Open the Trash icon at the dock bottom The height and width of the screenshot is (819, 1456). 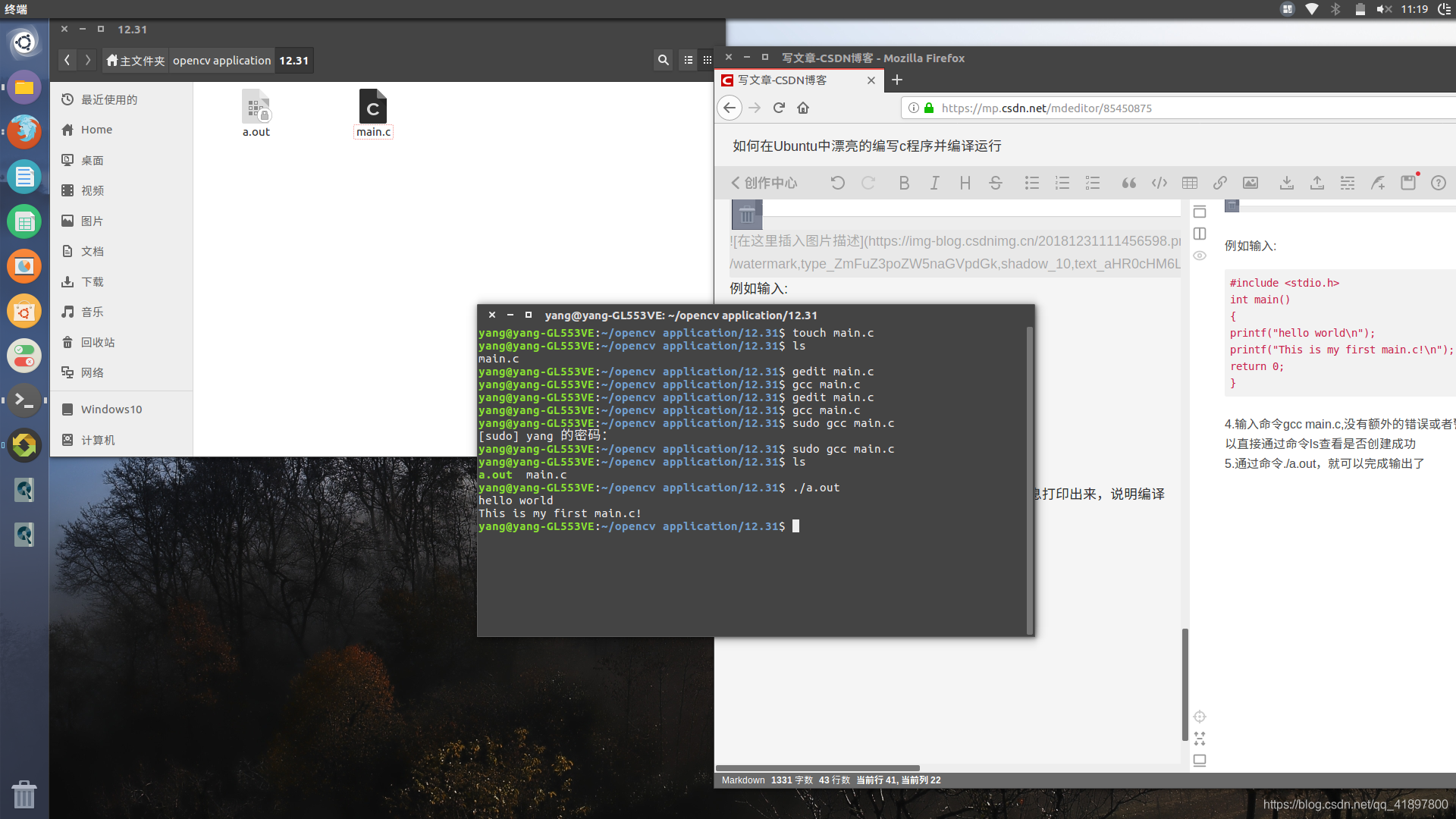tap(24, 794)
